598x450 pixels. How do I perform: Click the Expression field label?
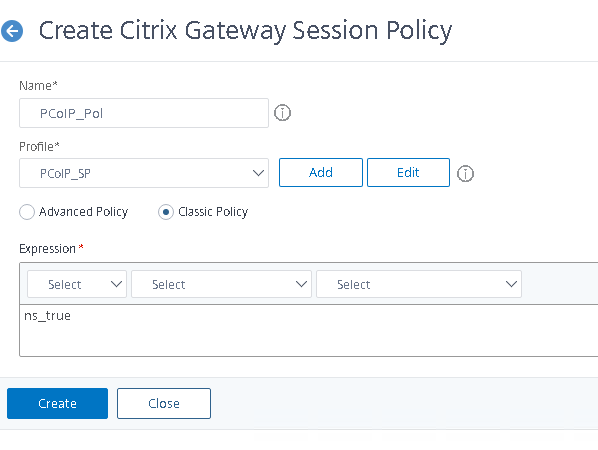tap(47, 249)
